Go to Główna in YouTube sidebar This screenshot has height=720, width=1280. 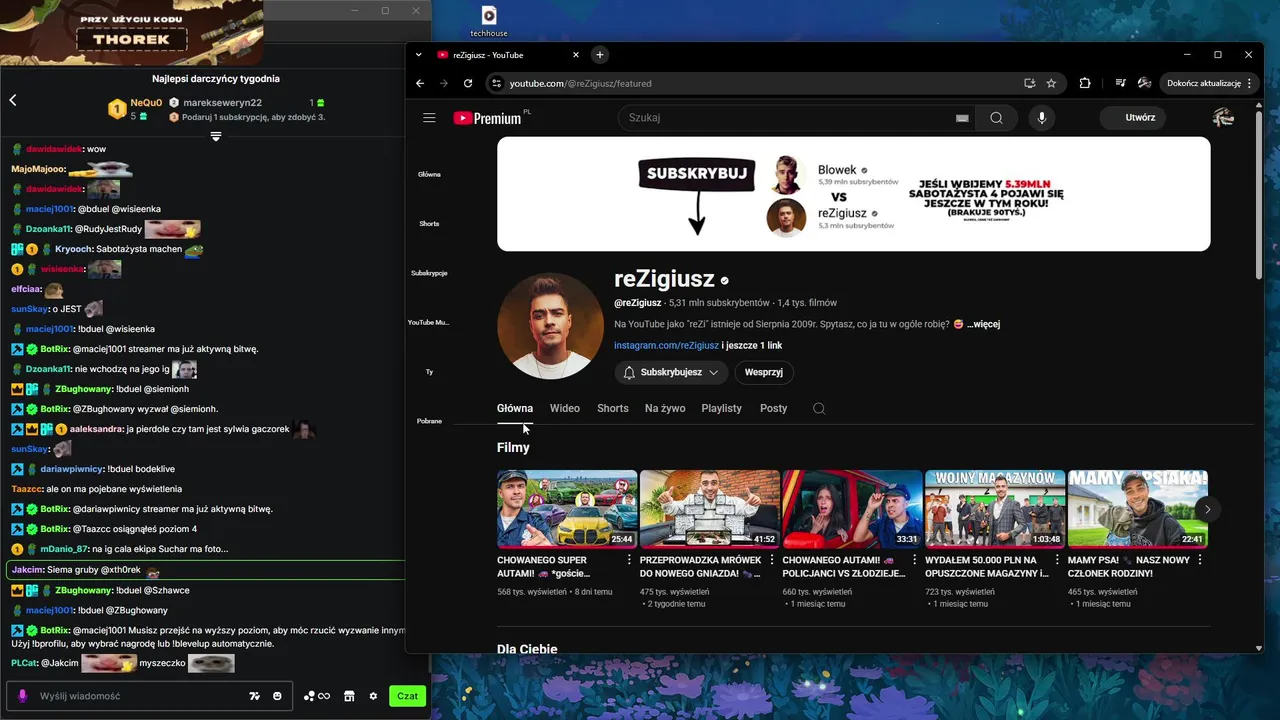[x=429, y=174]
